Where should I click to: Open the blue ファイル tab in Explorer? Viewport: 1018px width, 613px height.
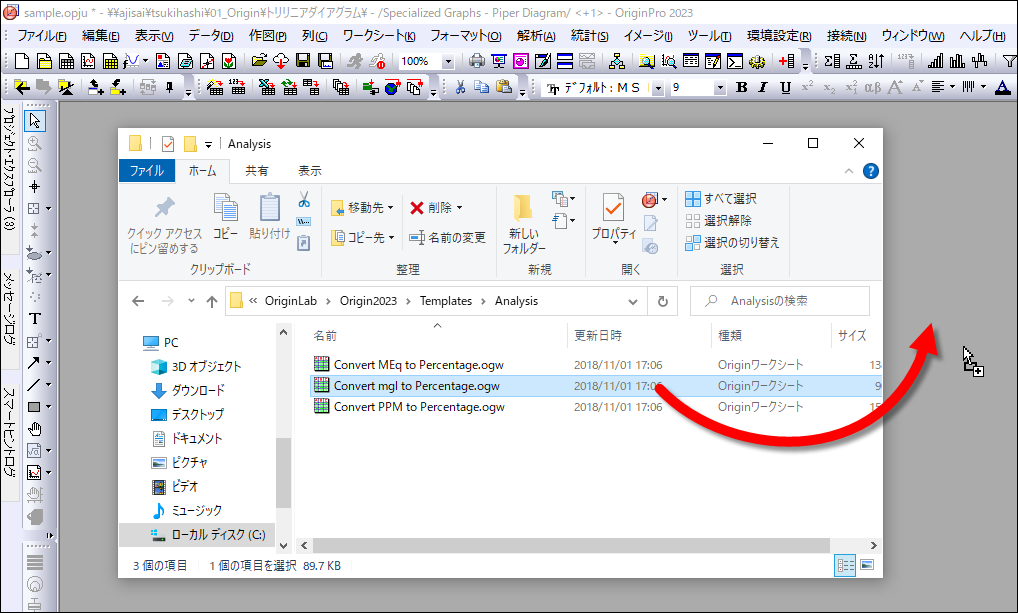click(x=147, y=171)
